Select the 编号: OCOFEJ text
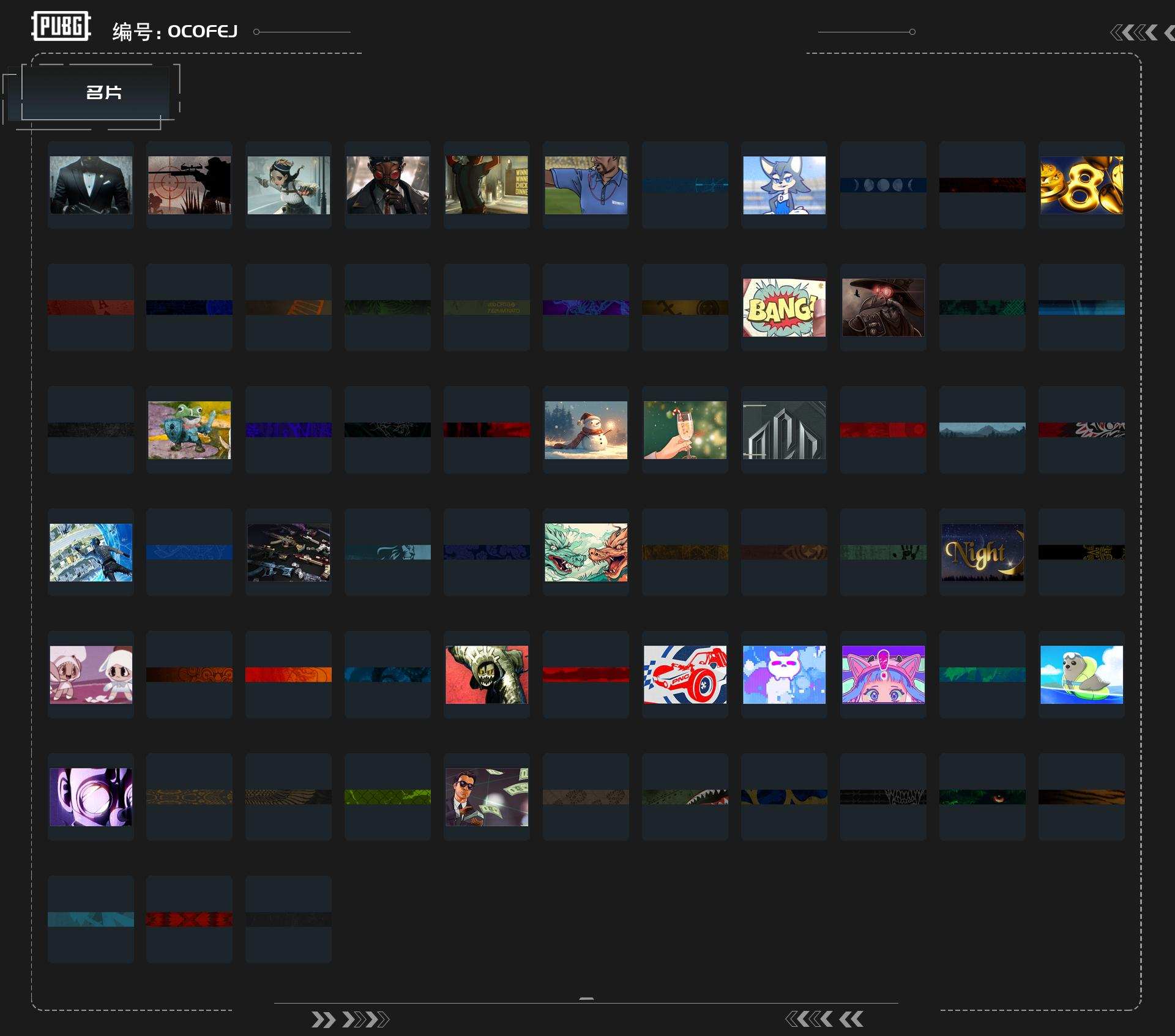The image size is (1175, 1036). coord(175,31)
